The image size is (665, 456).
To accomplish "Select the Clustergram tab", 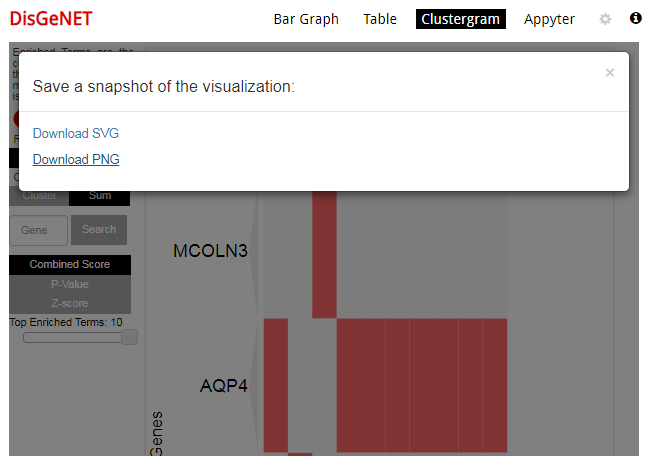I will click(460, 19).
